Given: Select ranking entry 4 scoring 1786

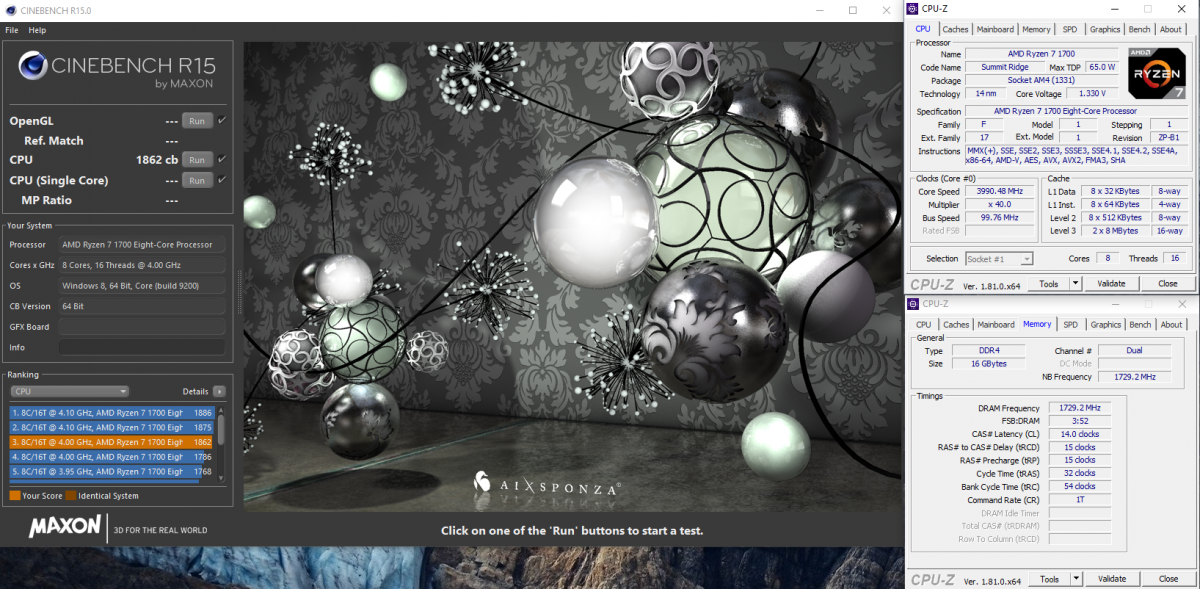Looking at the screenshot, I should (112, 456).
